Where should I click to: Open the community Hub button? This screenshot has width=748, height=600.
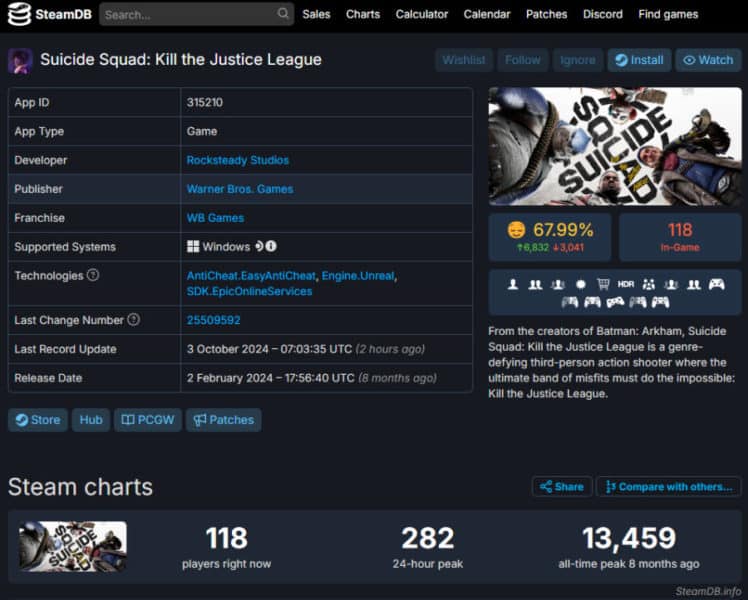click(x=91, y=420)
